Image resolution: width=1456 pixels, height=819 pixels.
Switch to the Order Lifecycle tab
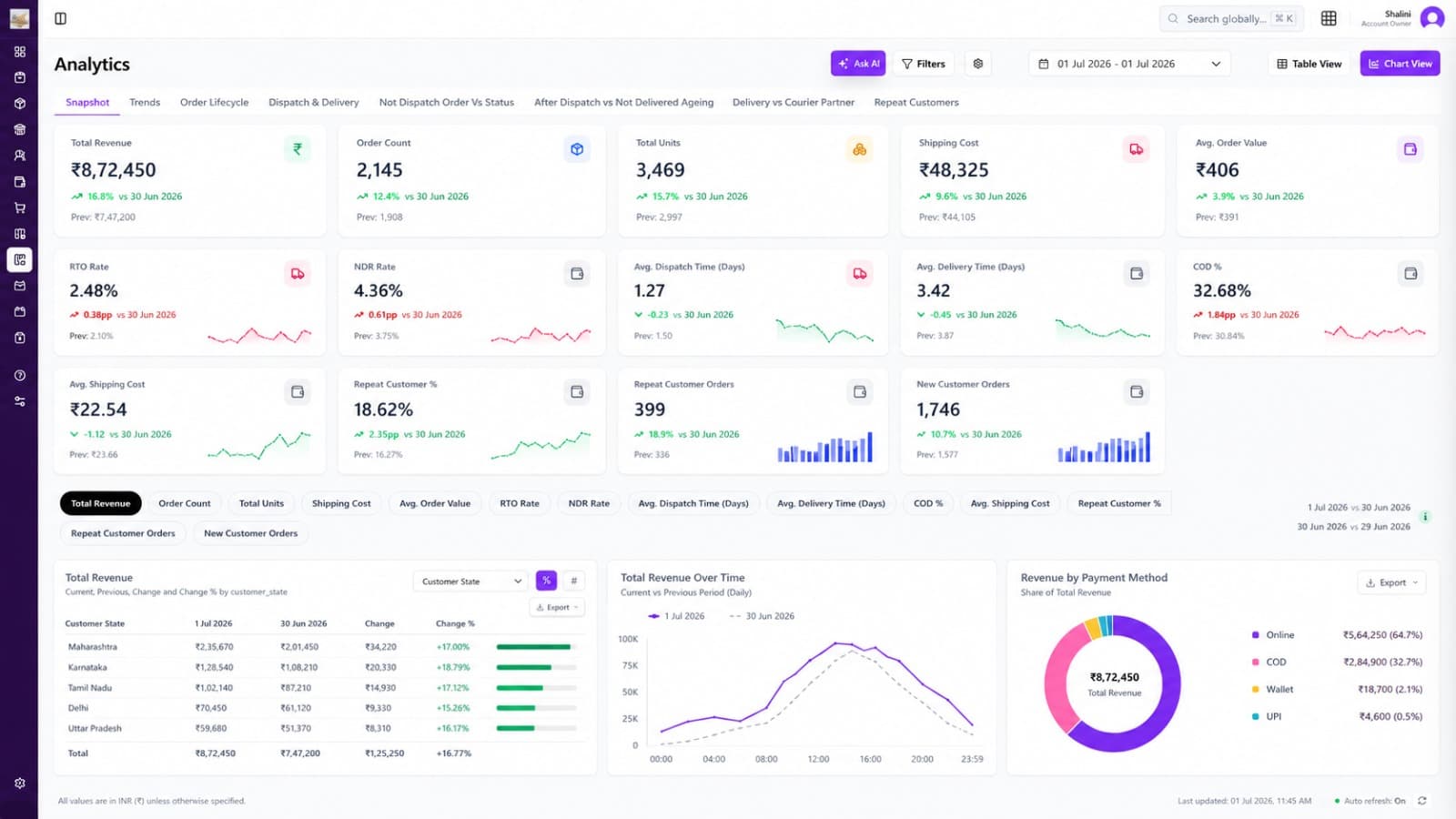click(214, 102)
